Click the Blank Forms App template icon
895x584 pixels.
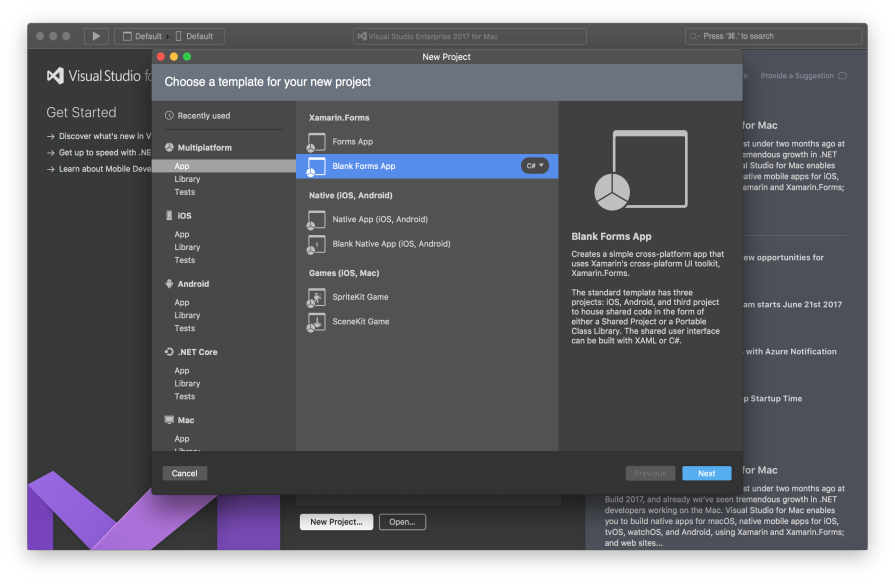(x=316, y=167)
